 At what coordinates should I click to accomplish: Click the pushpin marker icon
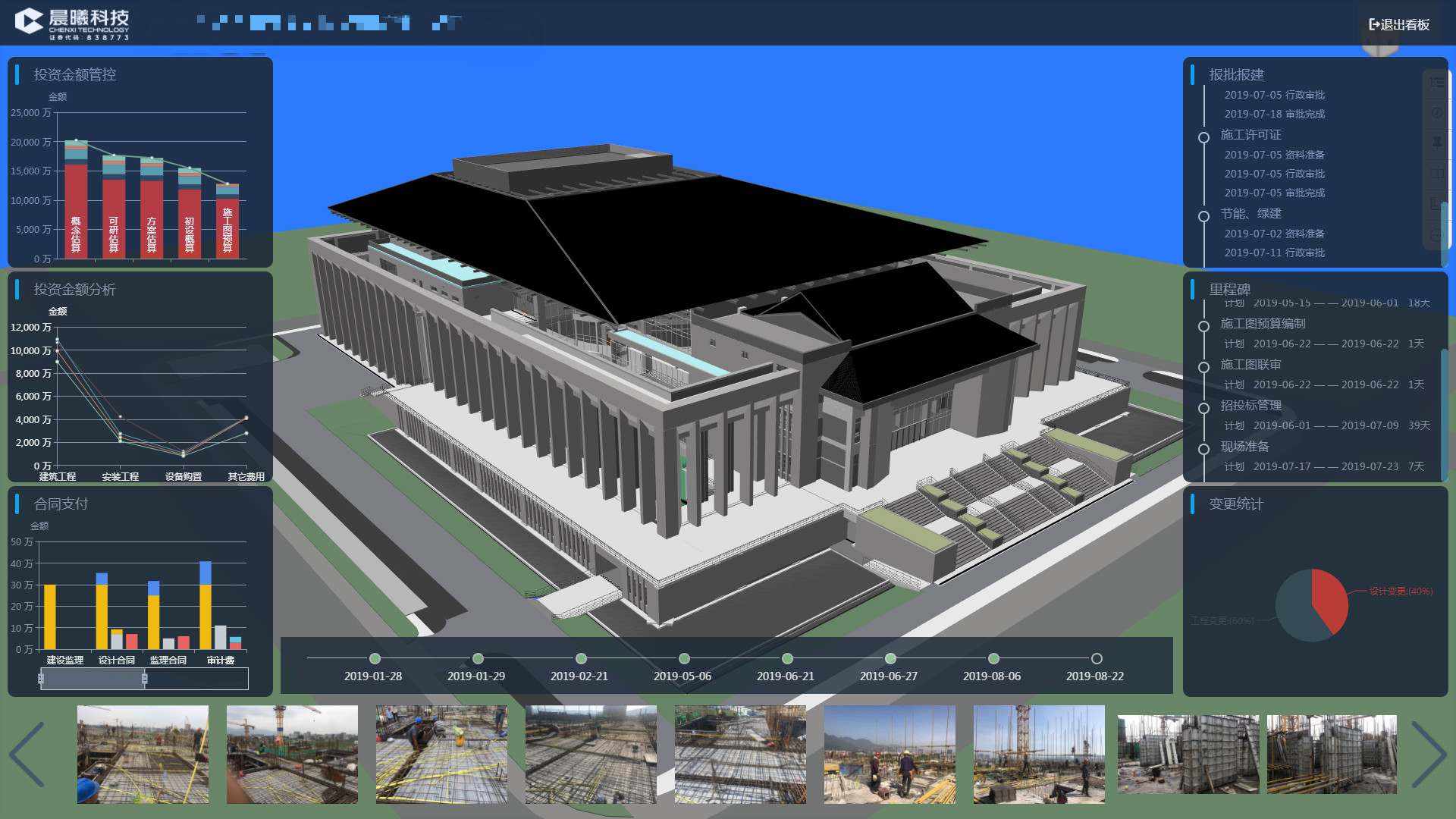tap(1437, 143)
